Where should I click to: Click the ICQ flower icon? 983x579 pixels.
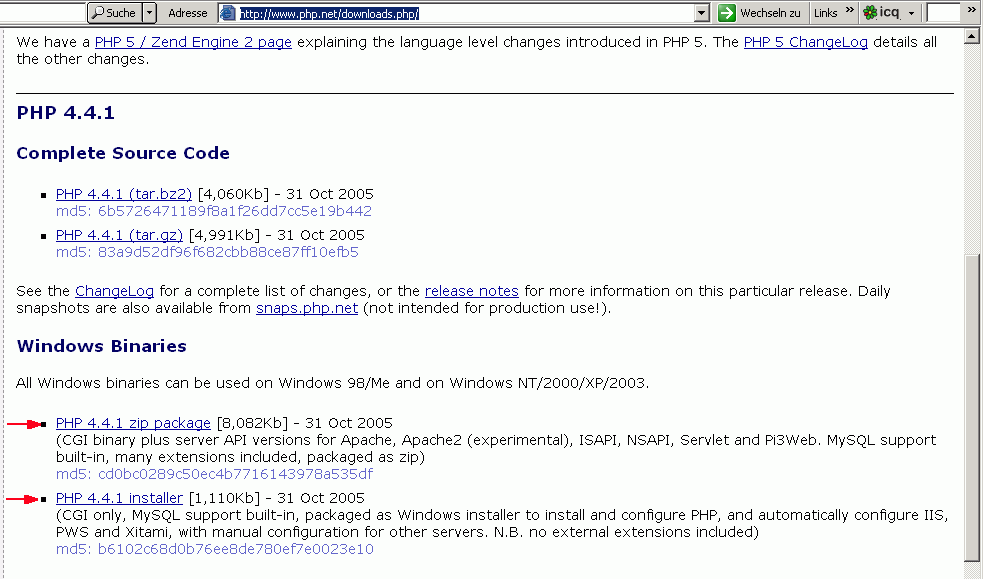[870, 13]
